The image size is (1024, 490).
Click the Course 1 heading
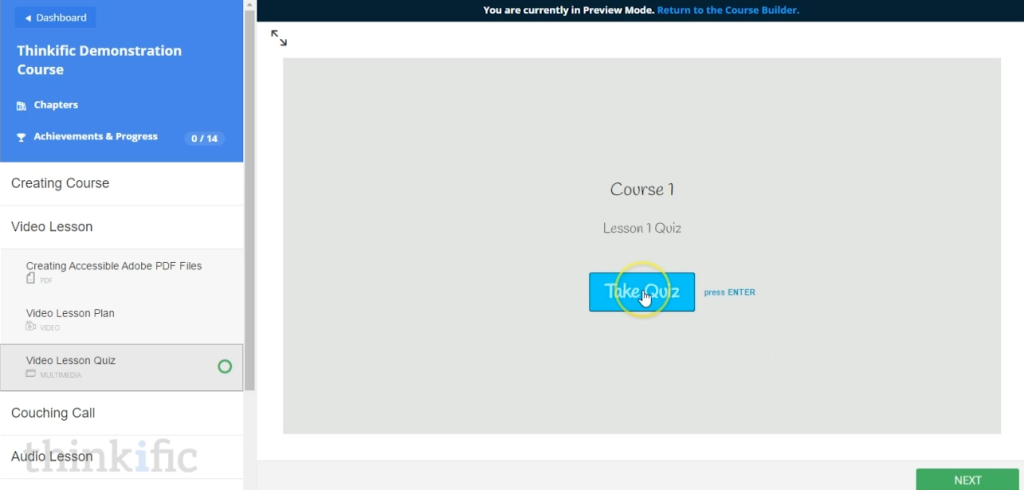point(642,190)
